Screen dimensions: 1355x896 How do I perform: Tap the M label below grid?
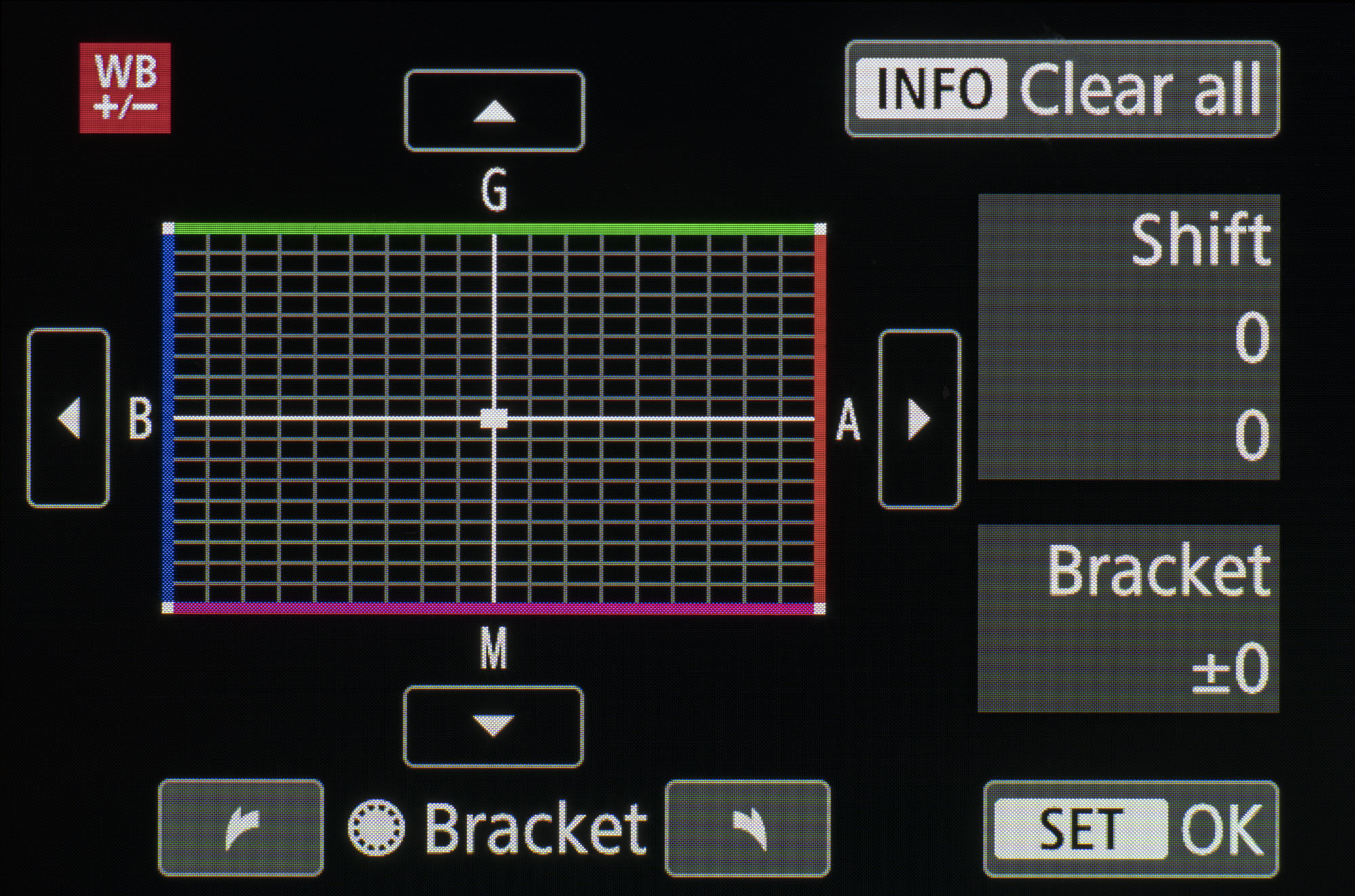pos(493,648)
